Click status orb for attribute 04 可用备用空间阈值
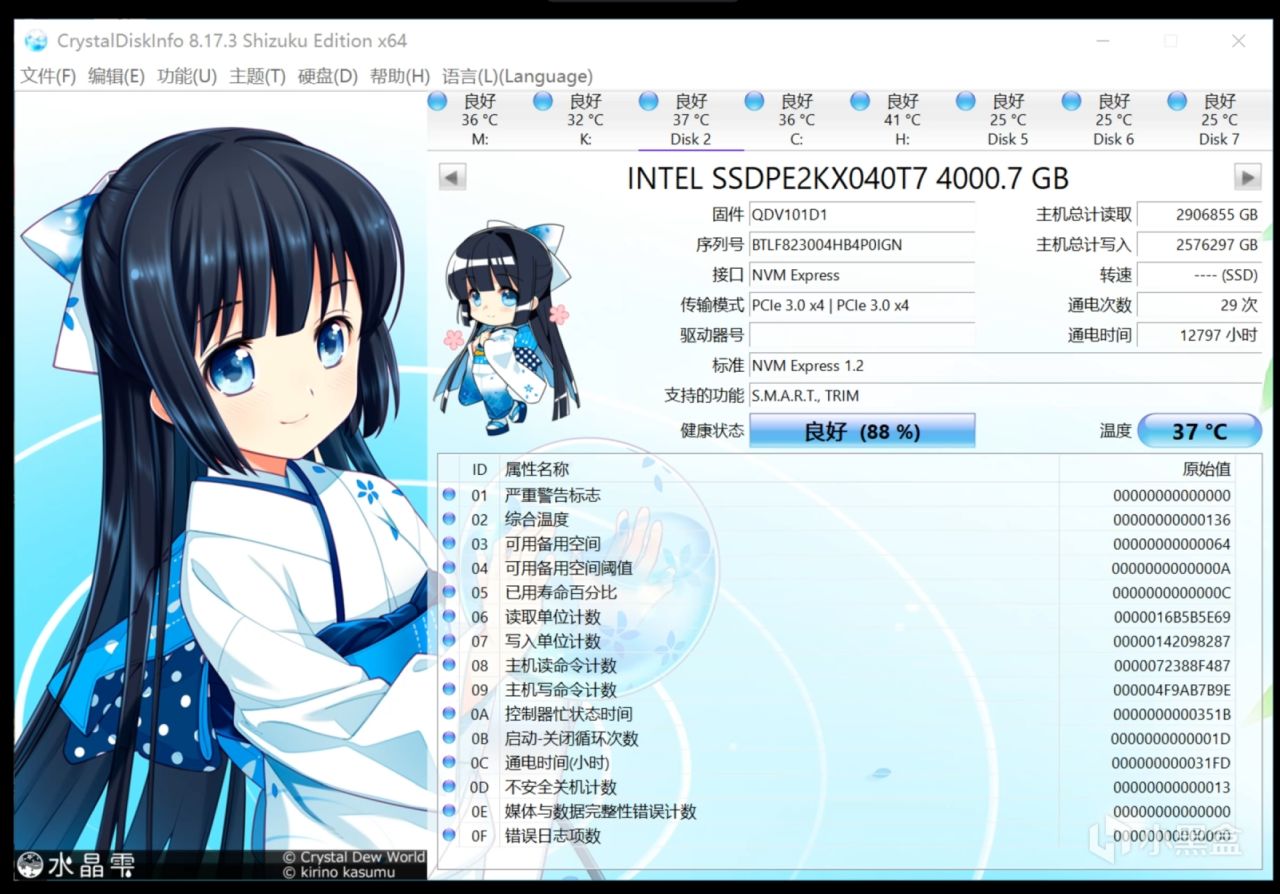This screenshot has height=894, width=1280. pos(449,568)
